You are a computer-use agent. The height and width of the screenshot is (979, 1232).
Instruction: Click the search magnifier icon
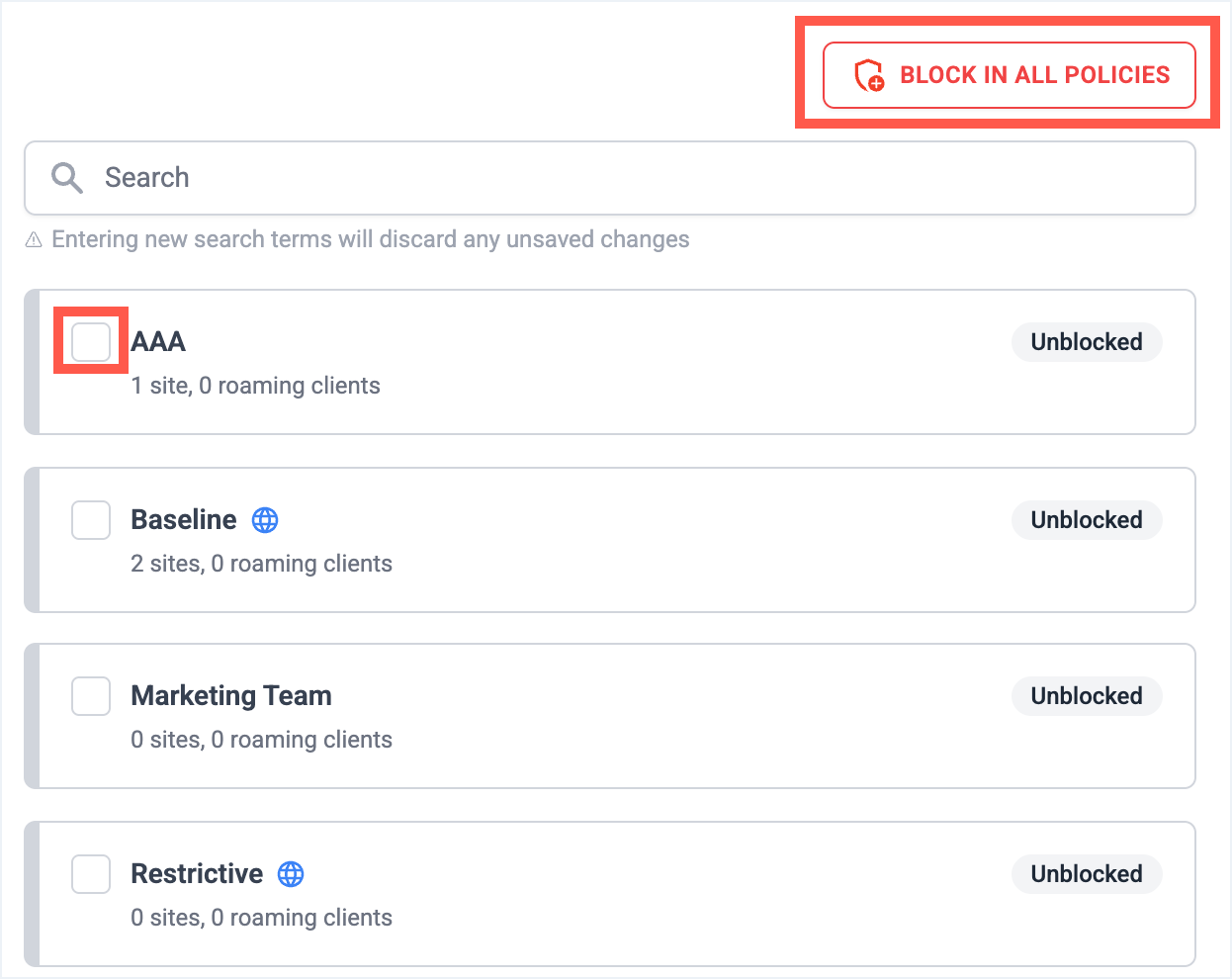tap(67, 178)
